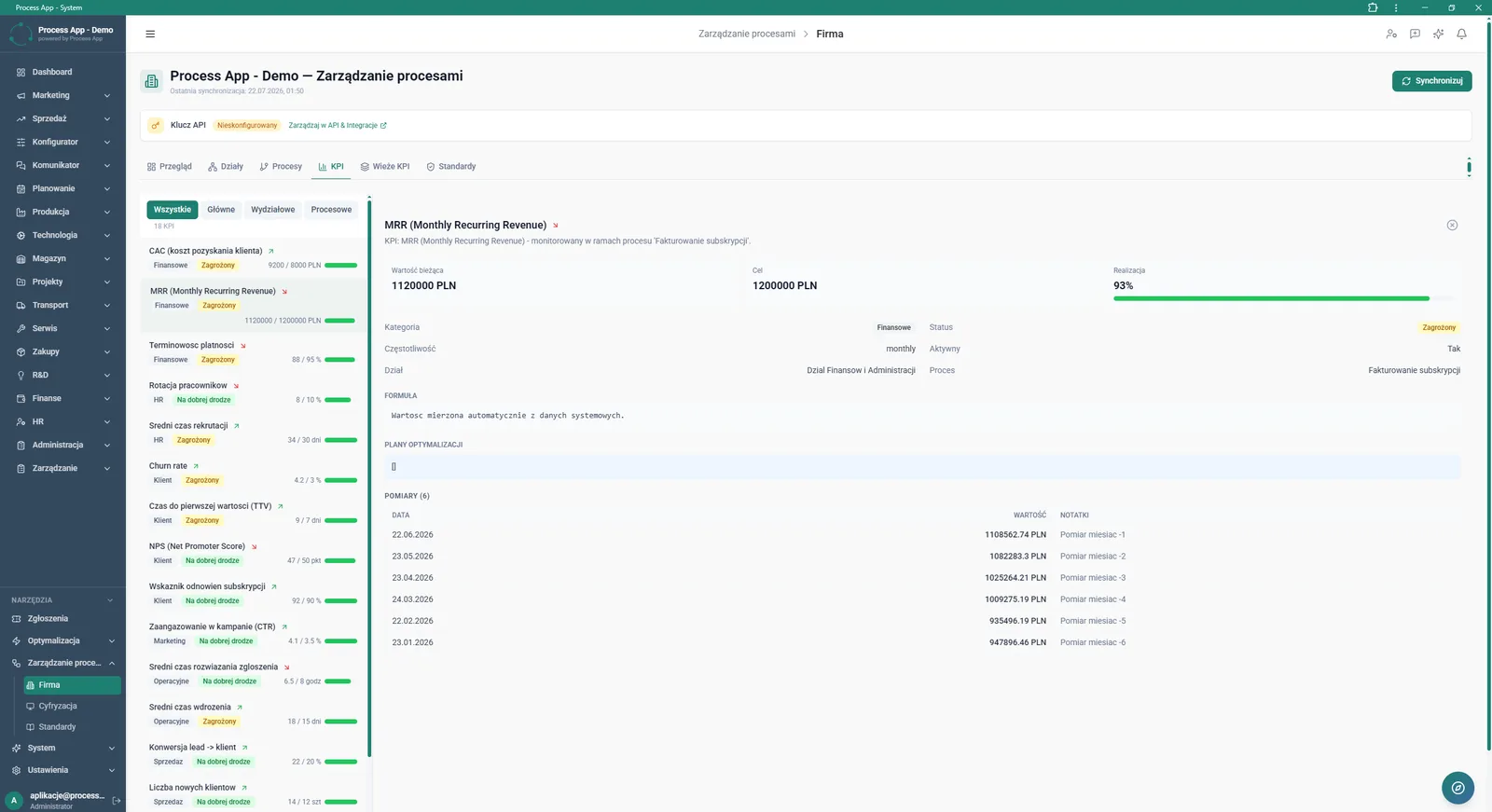This screenshot has width=1492, height=812.
Task: Open Dashboard from the sidebar
Action: tap(62, 72)
